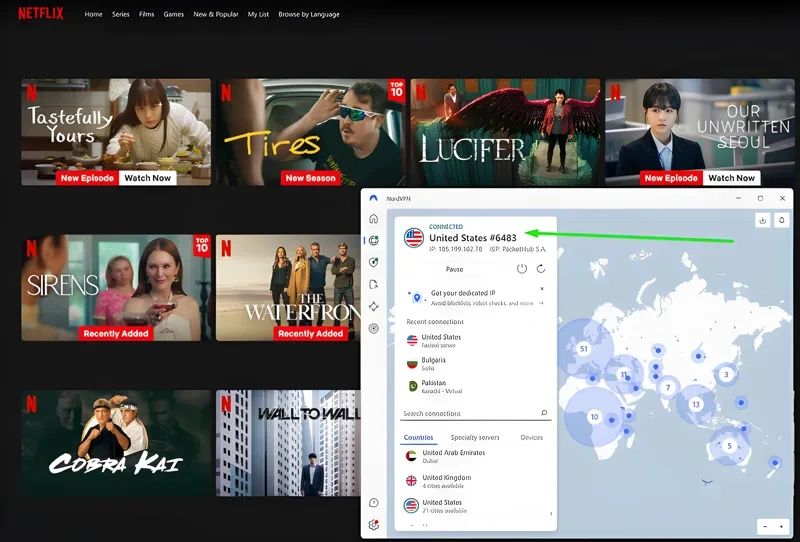Click the power disconnect icon

click(x=521, y=269)
